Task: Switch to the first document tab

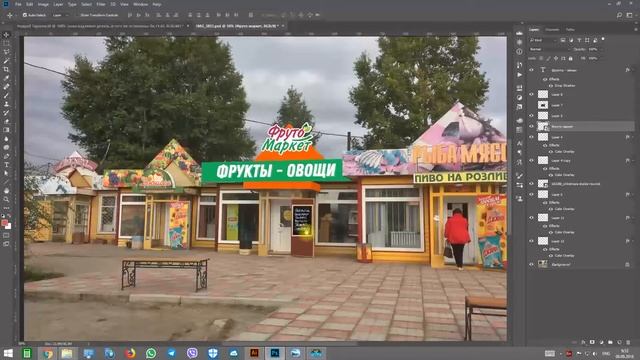Action: (100, 26)
